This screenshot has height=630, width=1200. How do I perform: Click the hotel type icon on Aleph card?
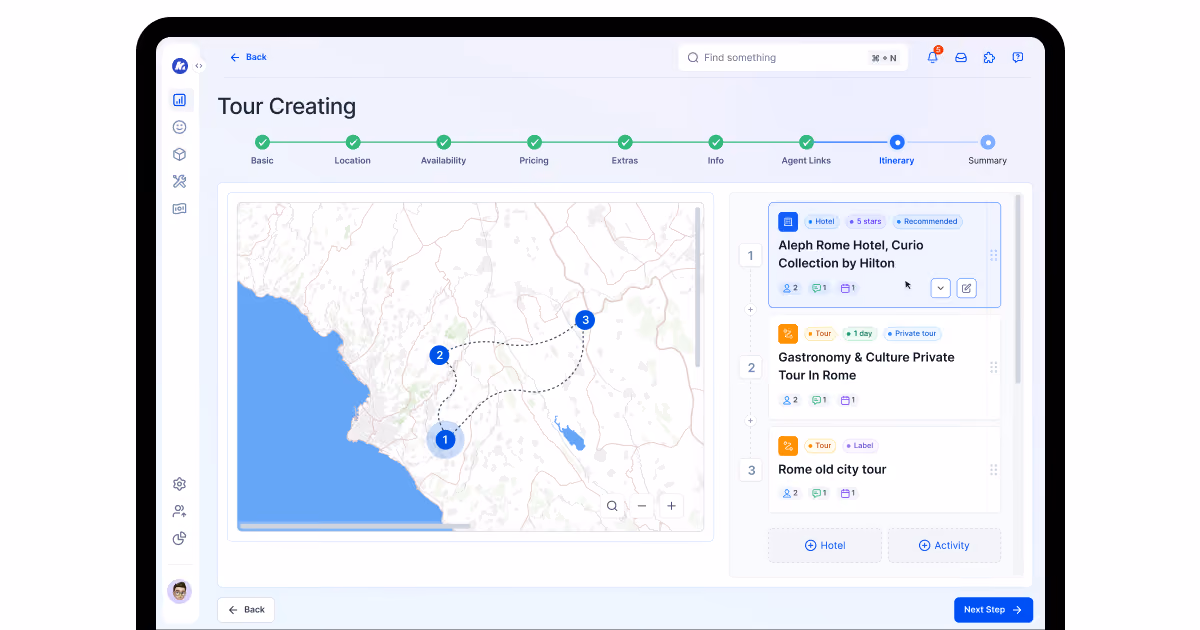[x=788, y=222]
